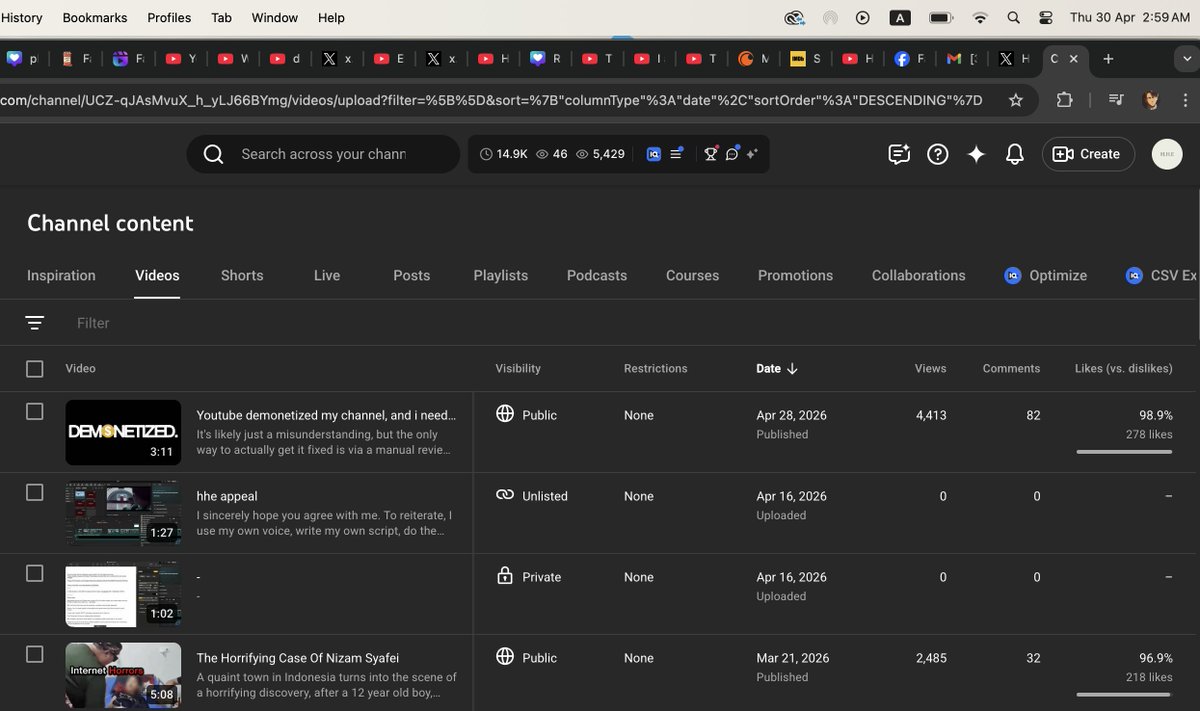The width and height of the screenshot is (1200, 711).
Task: Select the checkbox for the Private video row
Action: tap(35, 573)
